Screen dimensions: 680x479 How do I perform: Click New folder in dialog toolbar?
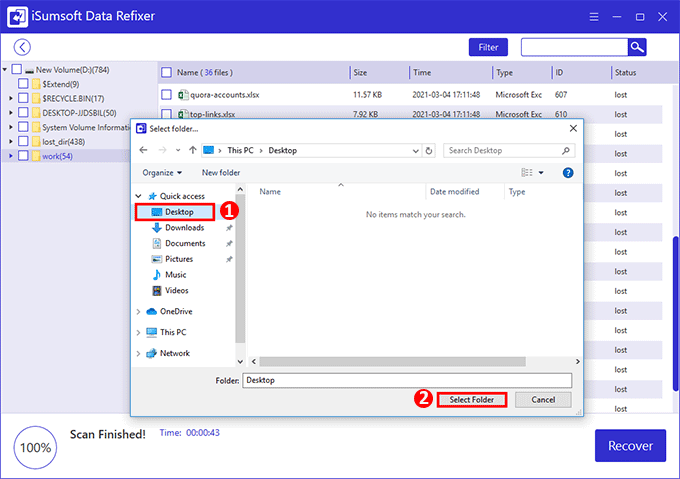(221, 172)
